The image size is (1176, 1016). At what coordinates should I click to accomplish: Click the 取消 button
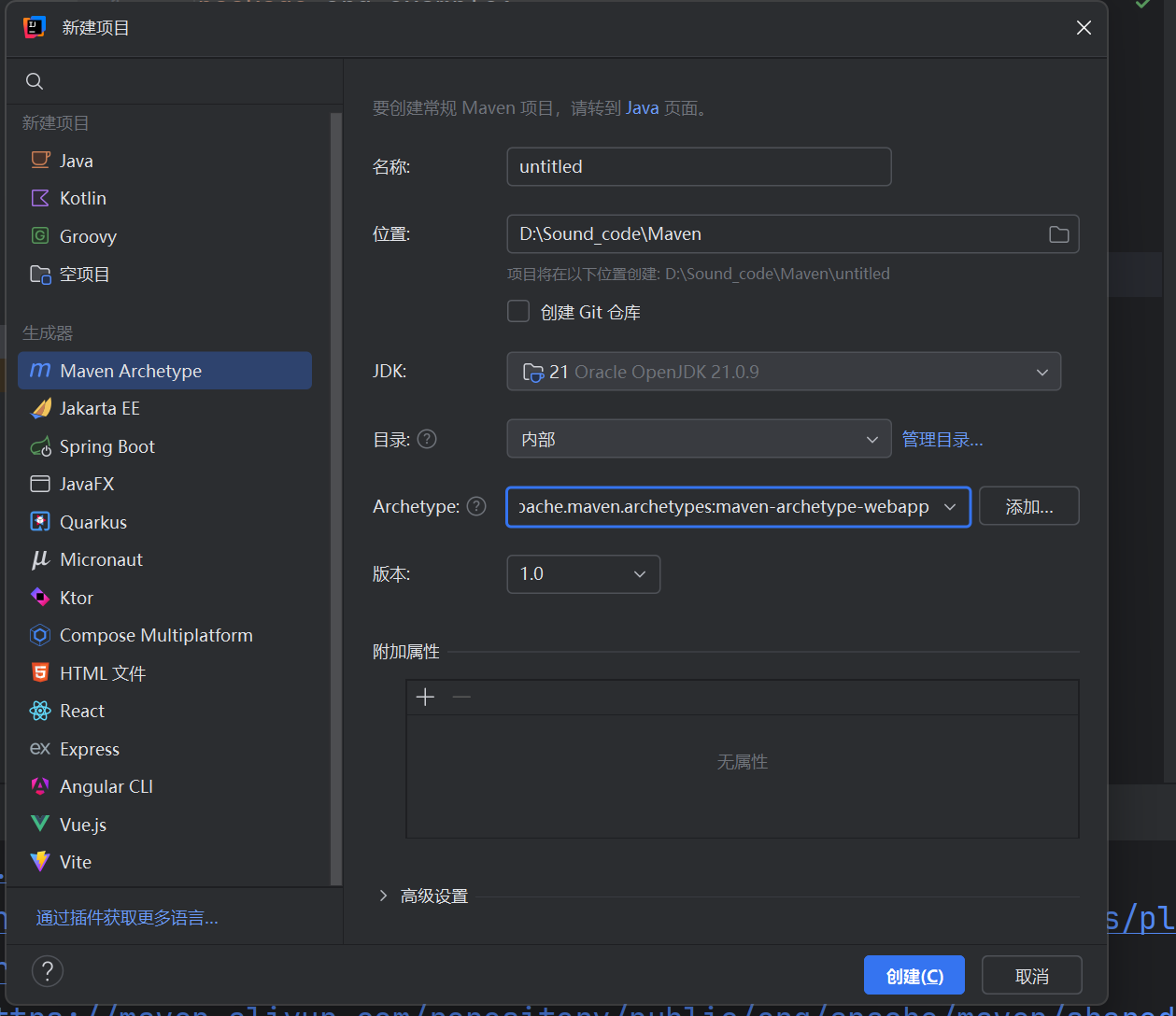(x=1032, y=976)
